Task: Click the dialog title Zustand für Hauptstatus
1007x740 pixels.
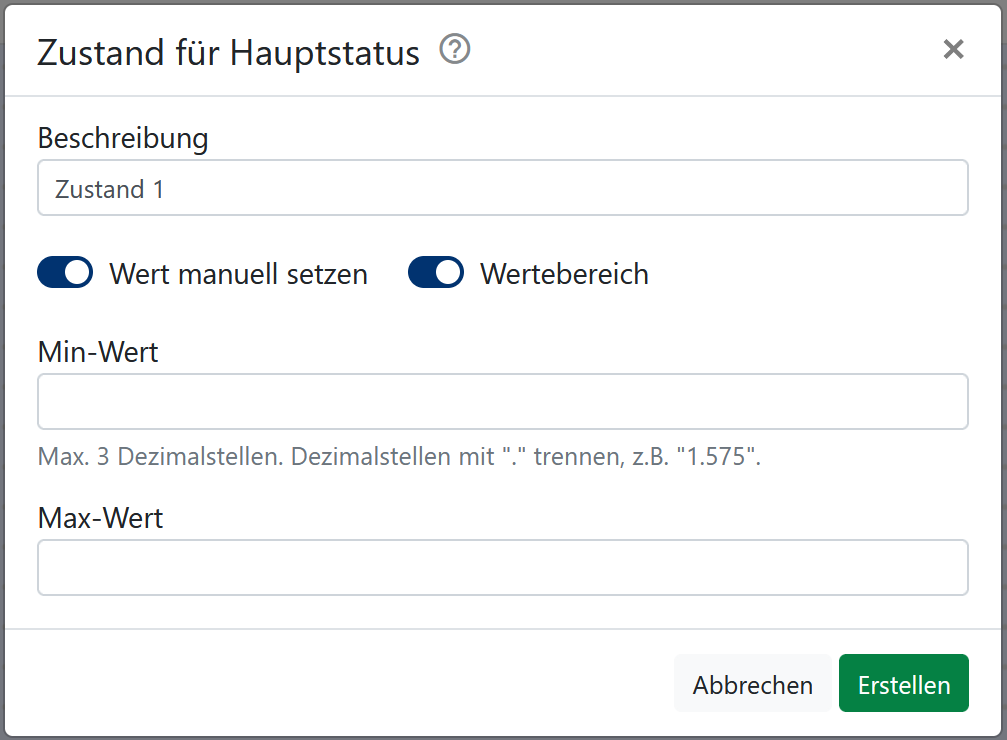Action: coord(228,53)
